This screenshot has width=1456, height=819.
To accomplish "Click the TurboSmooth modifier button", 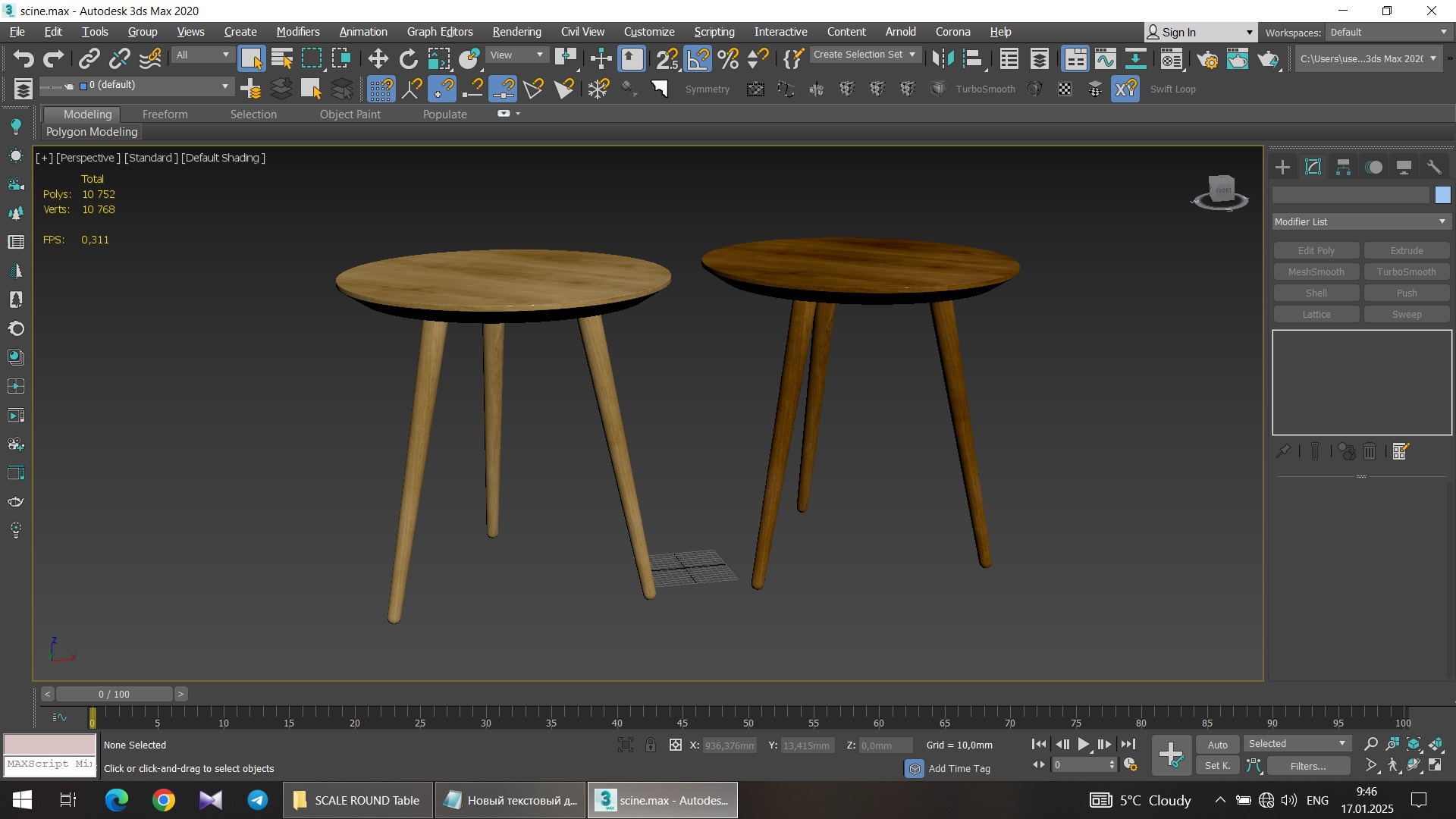I will 1406,271.
